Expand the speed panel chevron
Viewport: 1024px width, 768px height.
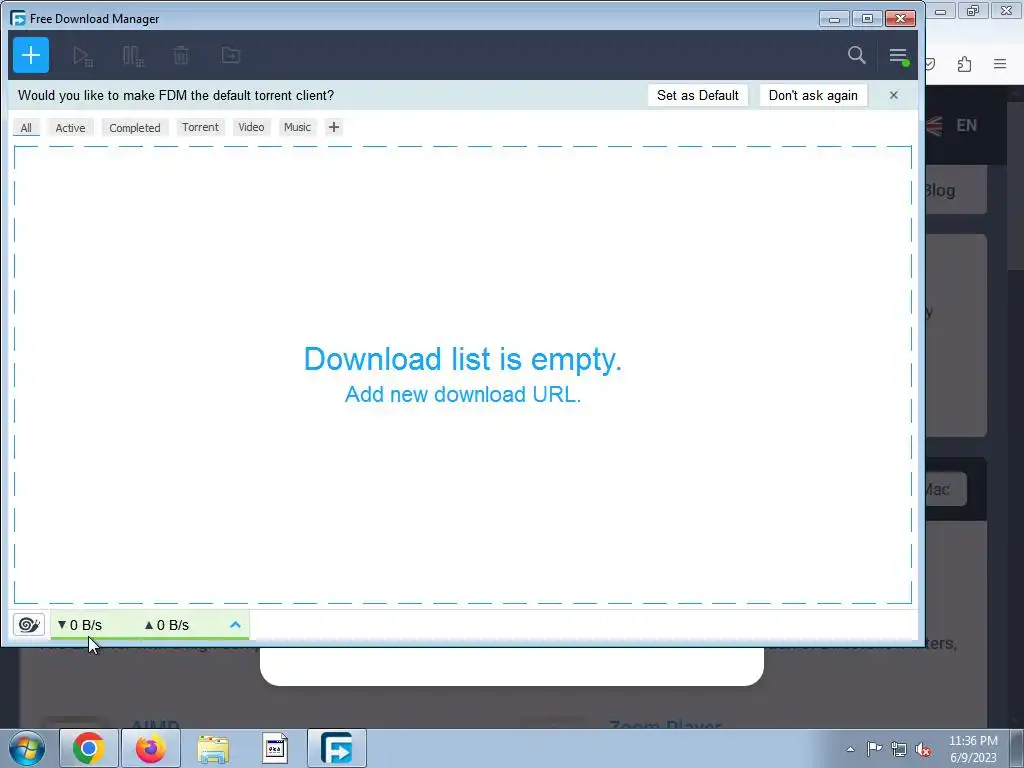(235, 625)
